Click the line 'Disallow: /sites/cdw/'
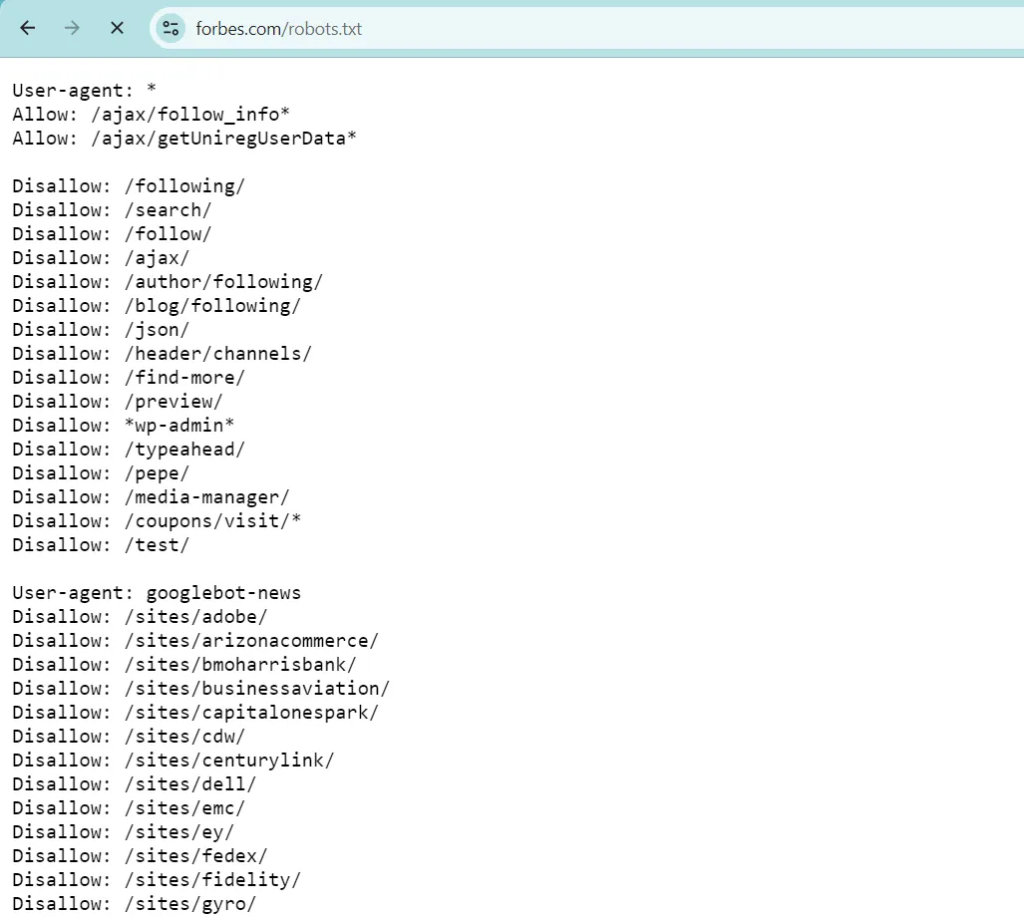The width and height of the screenshot is (1024, 918). (x=129, y=736)
